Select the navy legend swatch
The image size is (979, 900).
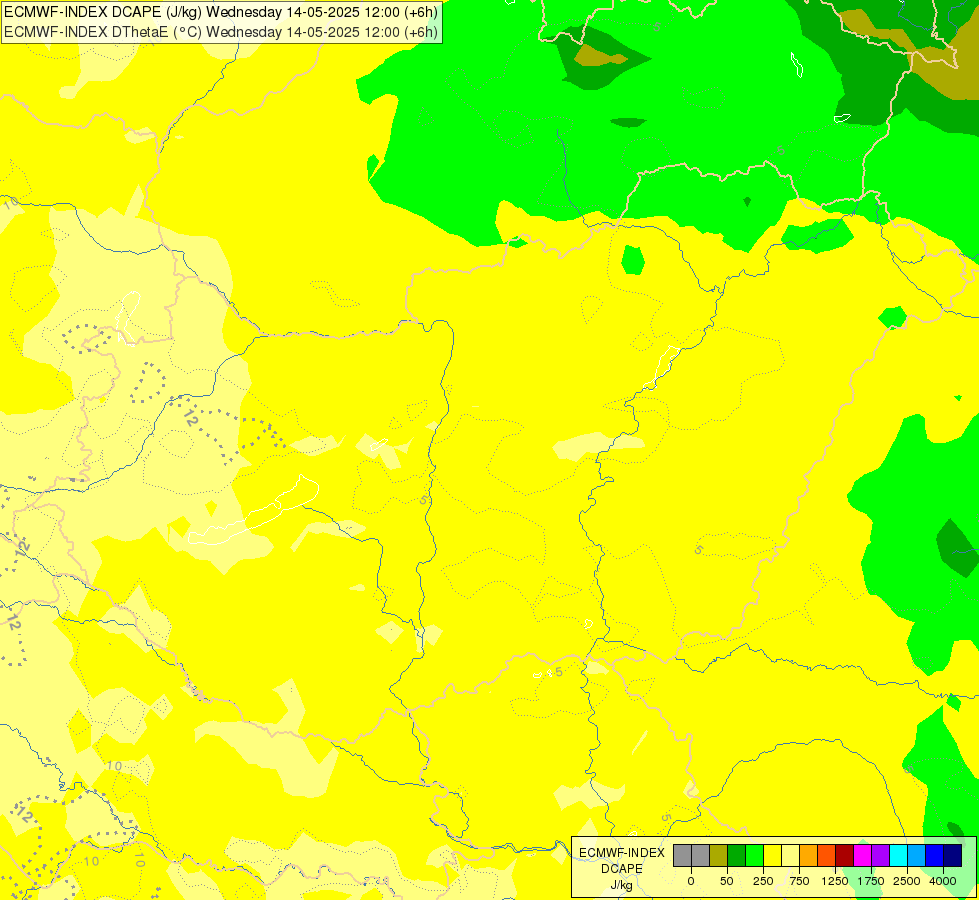pos(952,855)
